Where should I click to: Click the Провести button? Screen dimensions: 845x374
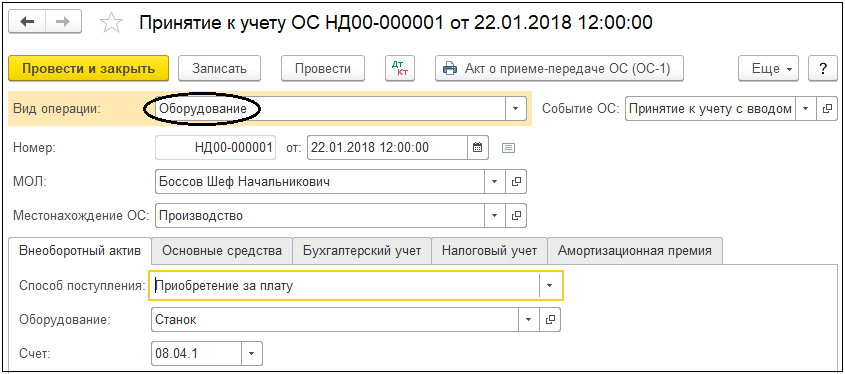click(x=323, y=68)
